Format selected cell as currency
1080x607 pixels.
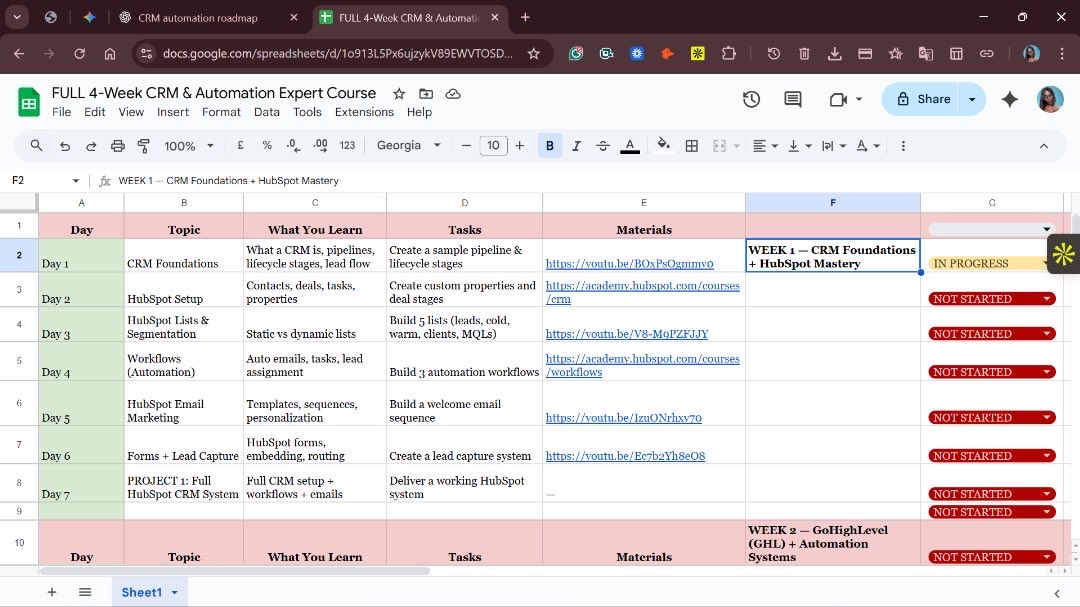(241, 145)
